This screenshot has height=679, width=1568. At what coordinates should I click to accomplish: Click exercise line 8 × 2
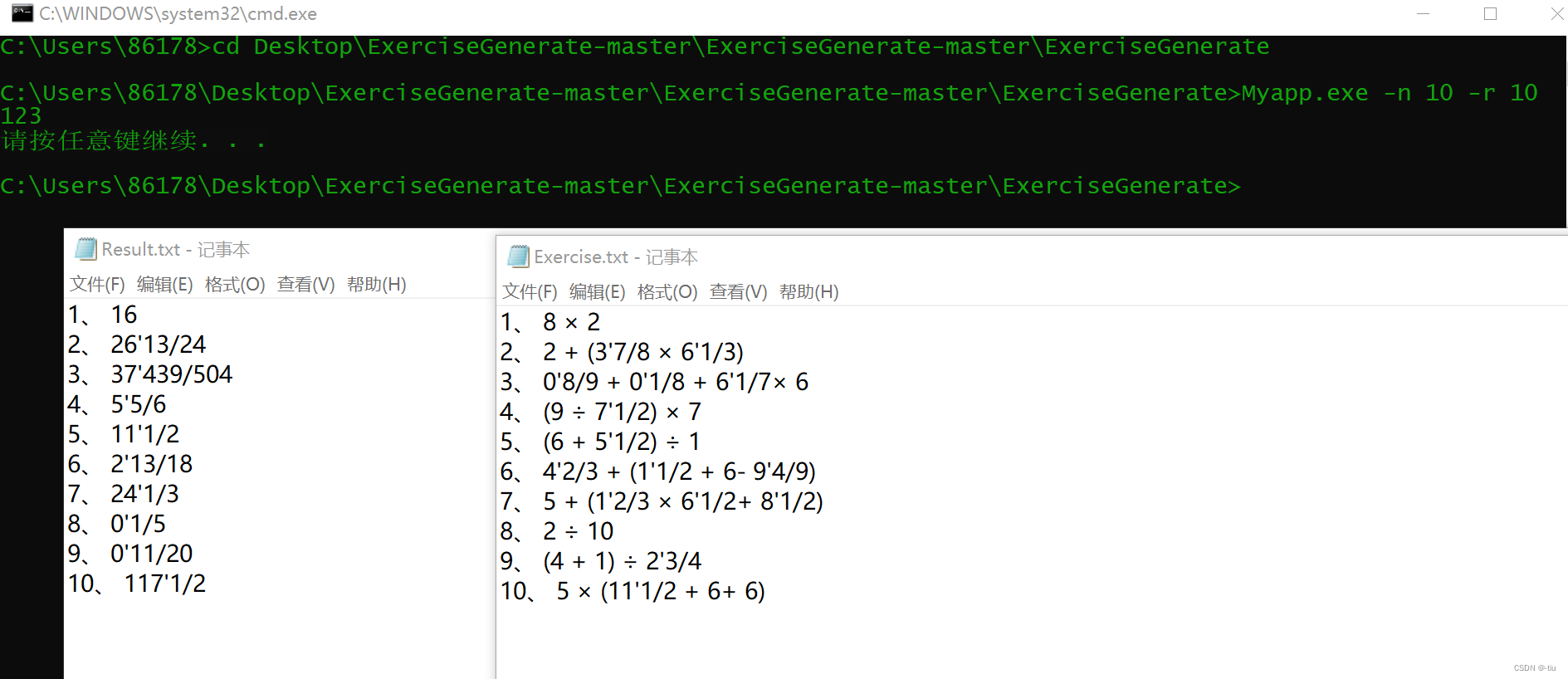click(x=571, y=322)
